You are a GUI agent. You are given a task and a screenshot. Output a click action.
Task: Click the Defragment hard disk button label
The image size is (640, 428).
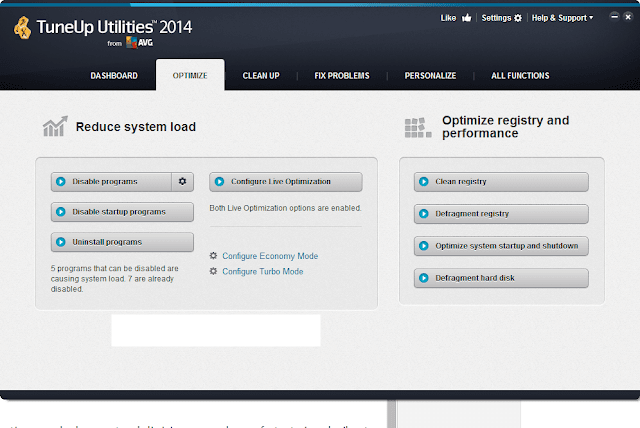pos(475,278)
